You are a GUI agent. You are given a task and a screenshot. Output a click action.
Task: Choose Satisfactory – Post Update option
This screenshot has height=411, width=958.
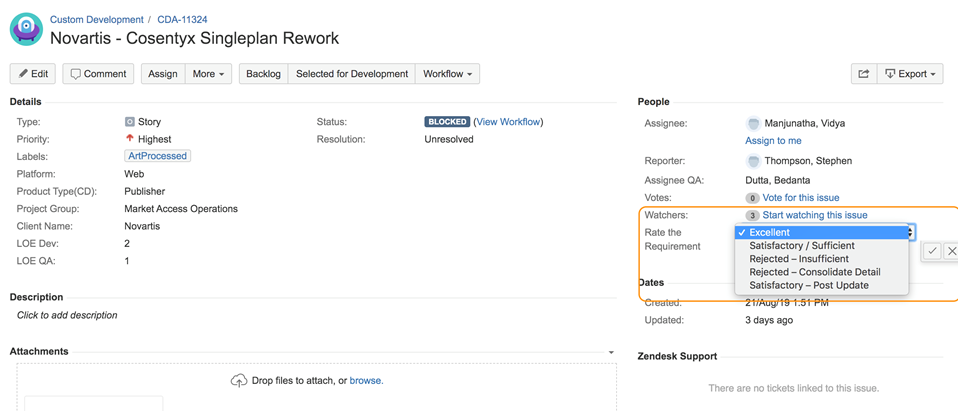822,286
